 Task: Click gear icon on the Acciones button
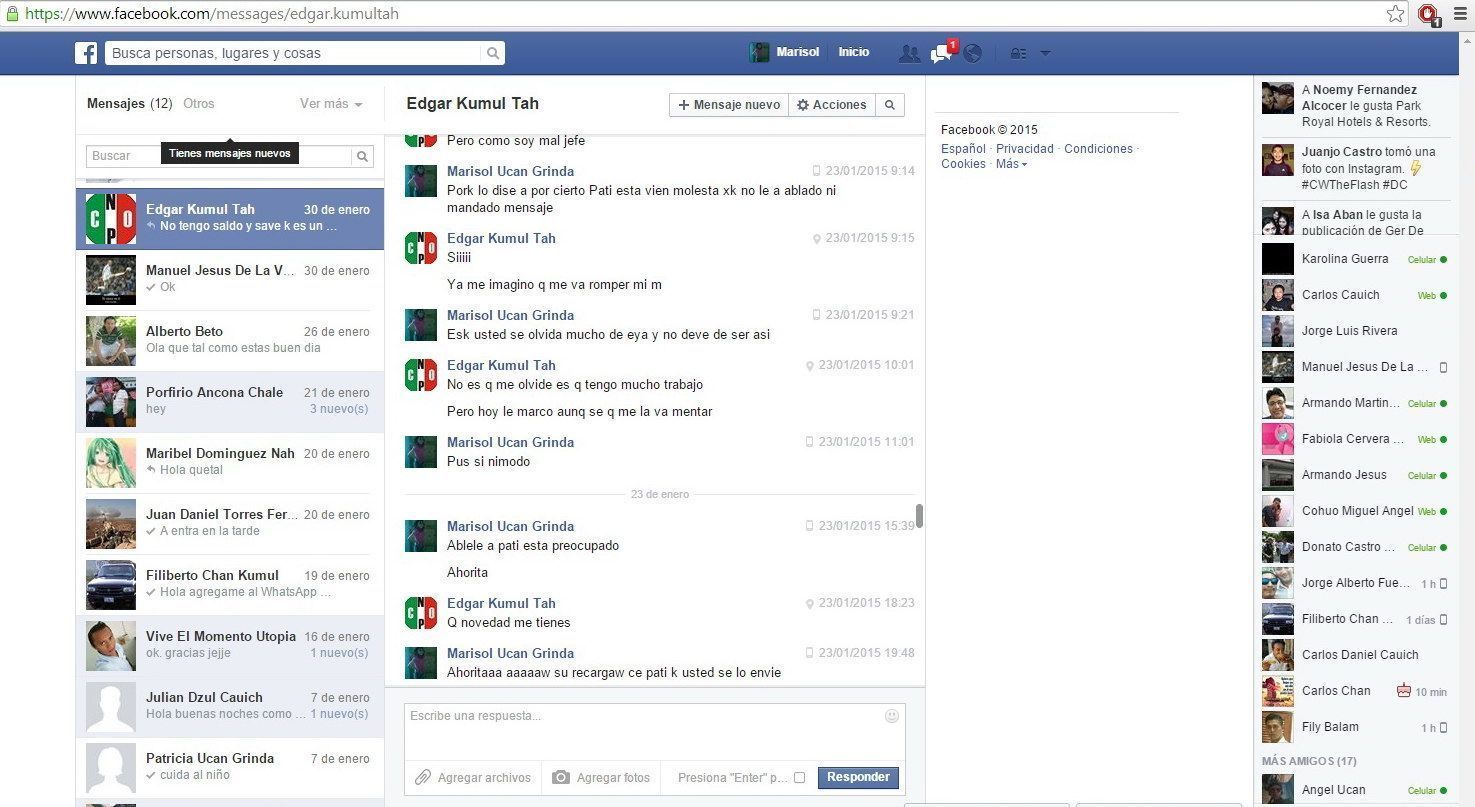coord(802,105)
